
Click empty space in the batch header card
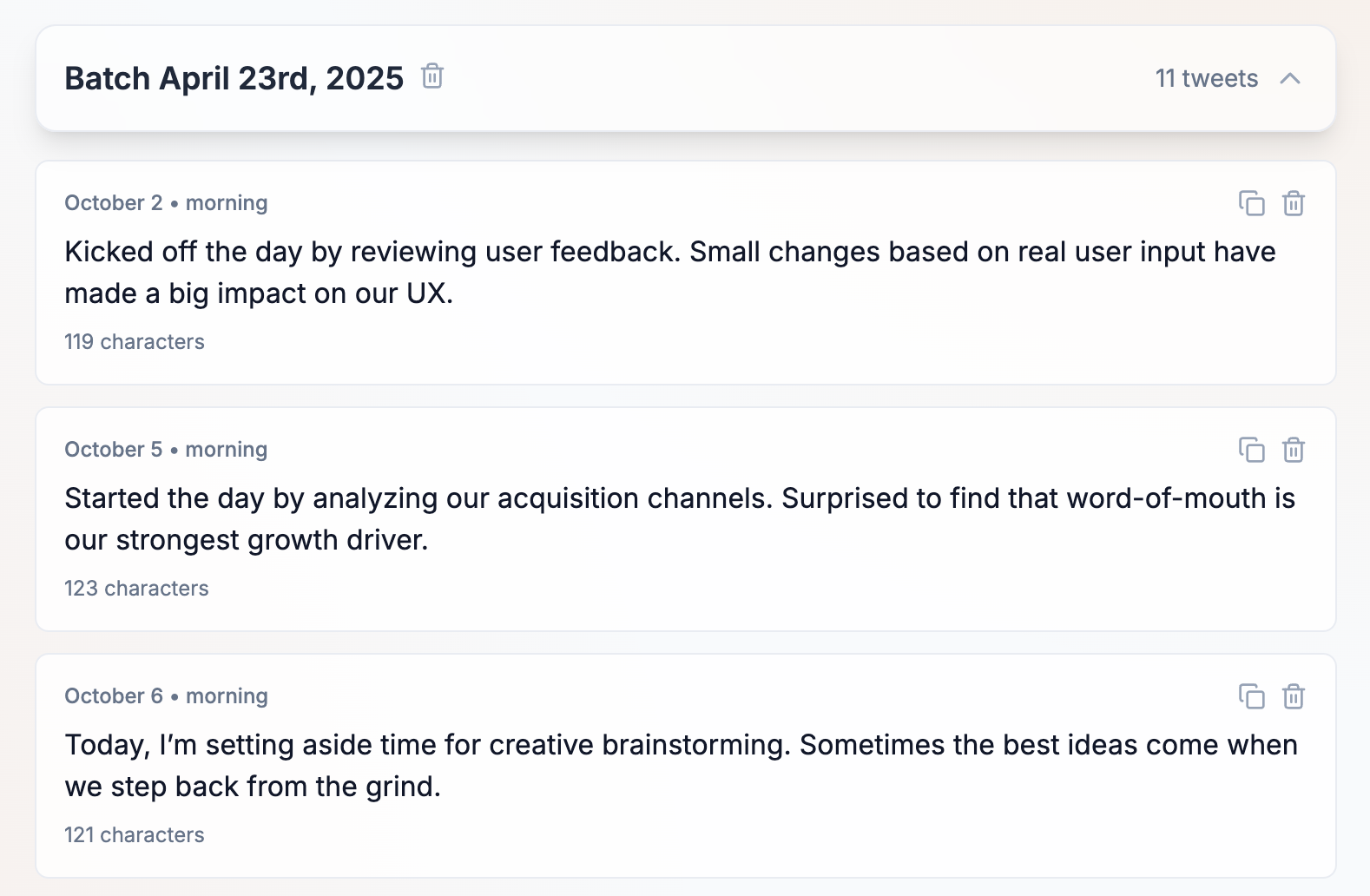tap(781, 79)
